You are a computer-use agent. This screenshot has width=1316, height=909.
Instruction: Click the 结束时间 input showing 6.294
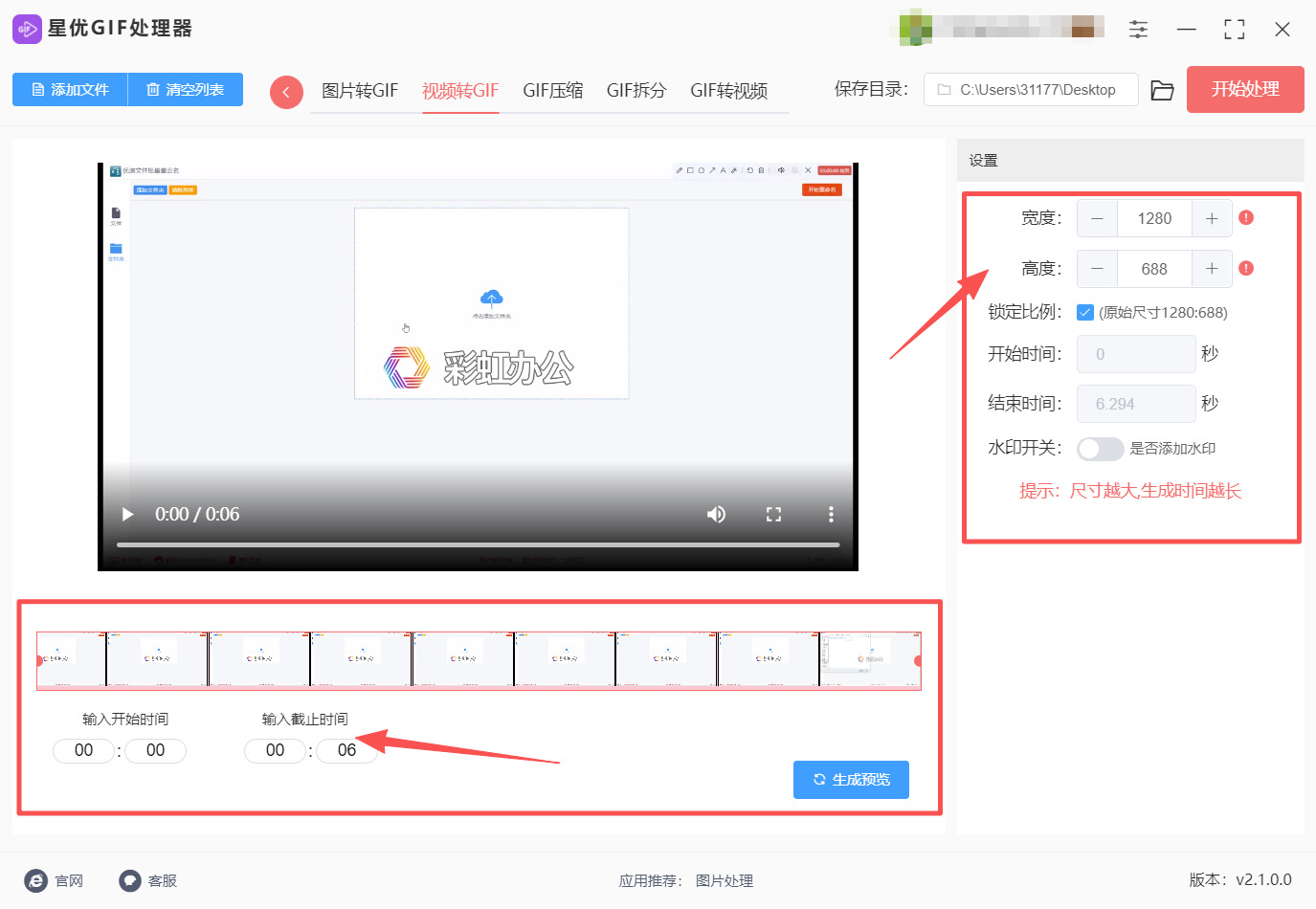click(x=1136, y=404)
